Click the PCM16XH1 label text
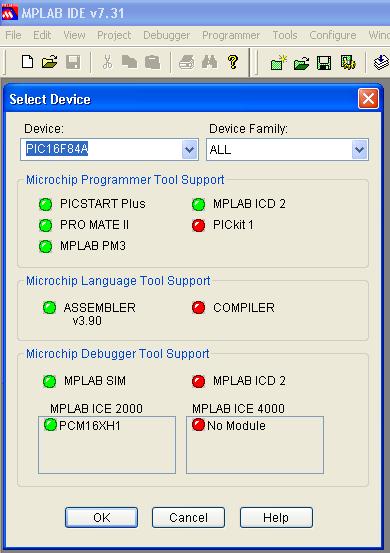 click(x=90, y=426)
